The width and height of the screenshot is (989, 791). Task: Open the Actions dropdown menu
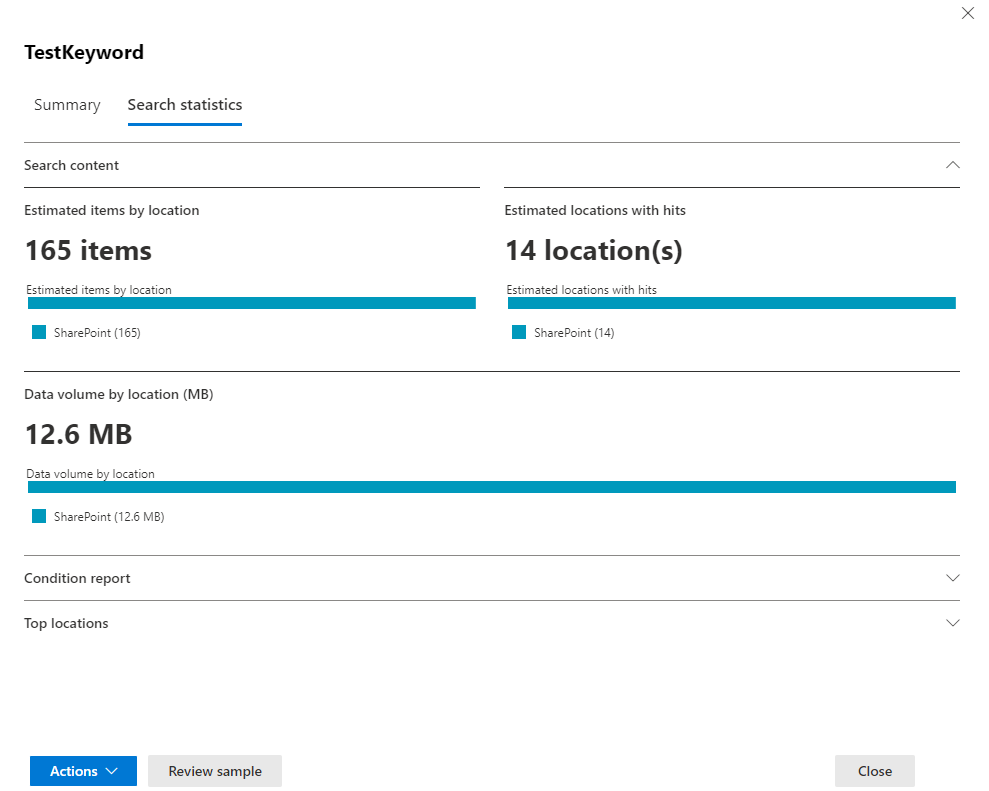coord(83,771)
